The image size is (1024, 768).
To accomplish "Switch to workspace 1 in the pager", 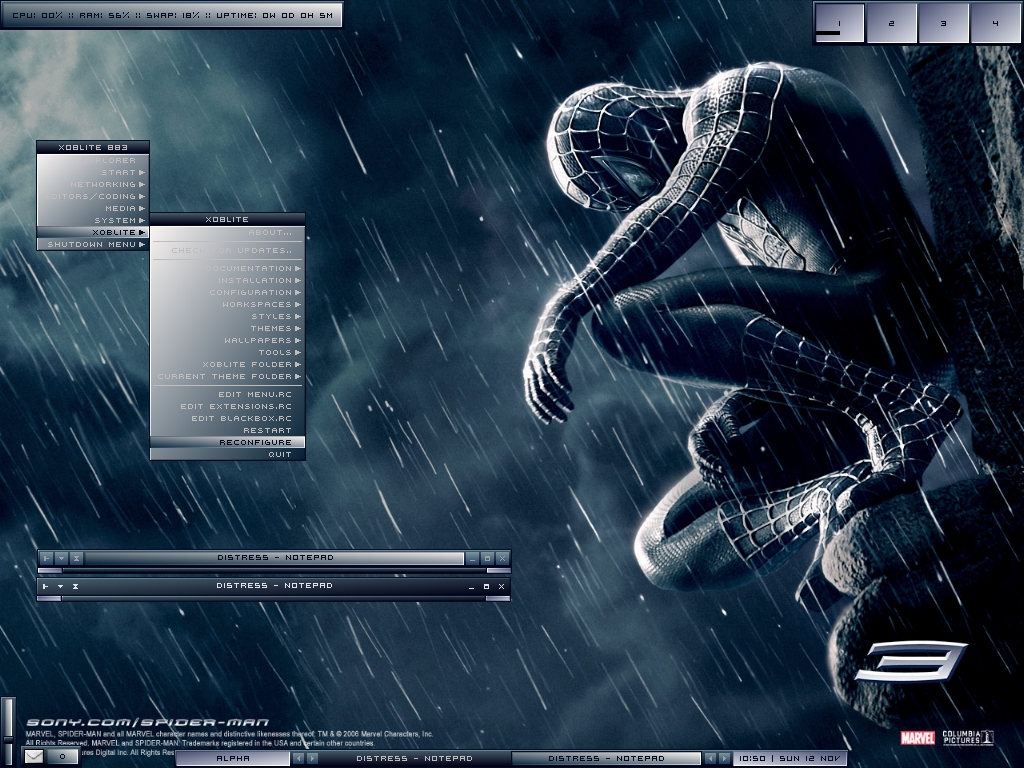I will pyautogui.click(x=839, y=24).
